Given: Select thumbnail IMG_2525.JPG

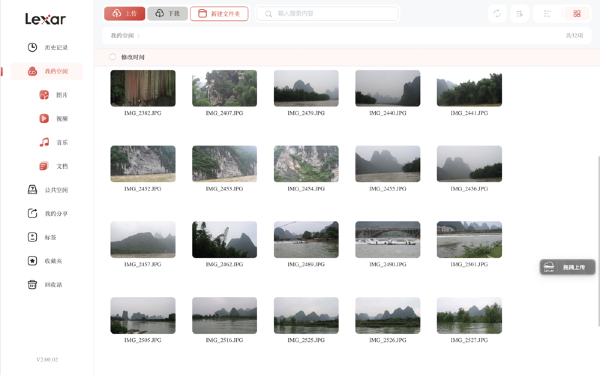Looking at the screenshot, I should click(x=306, y=315).
